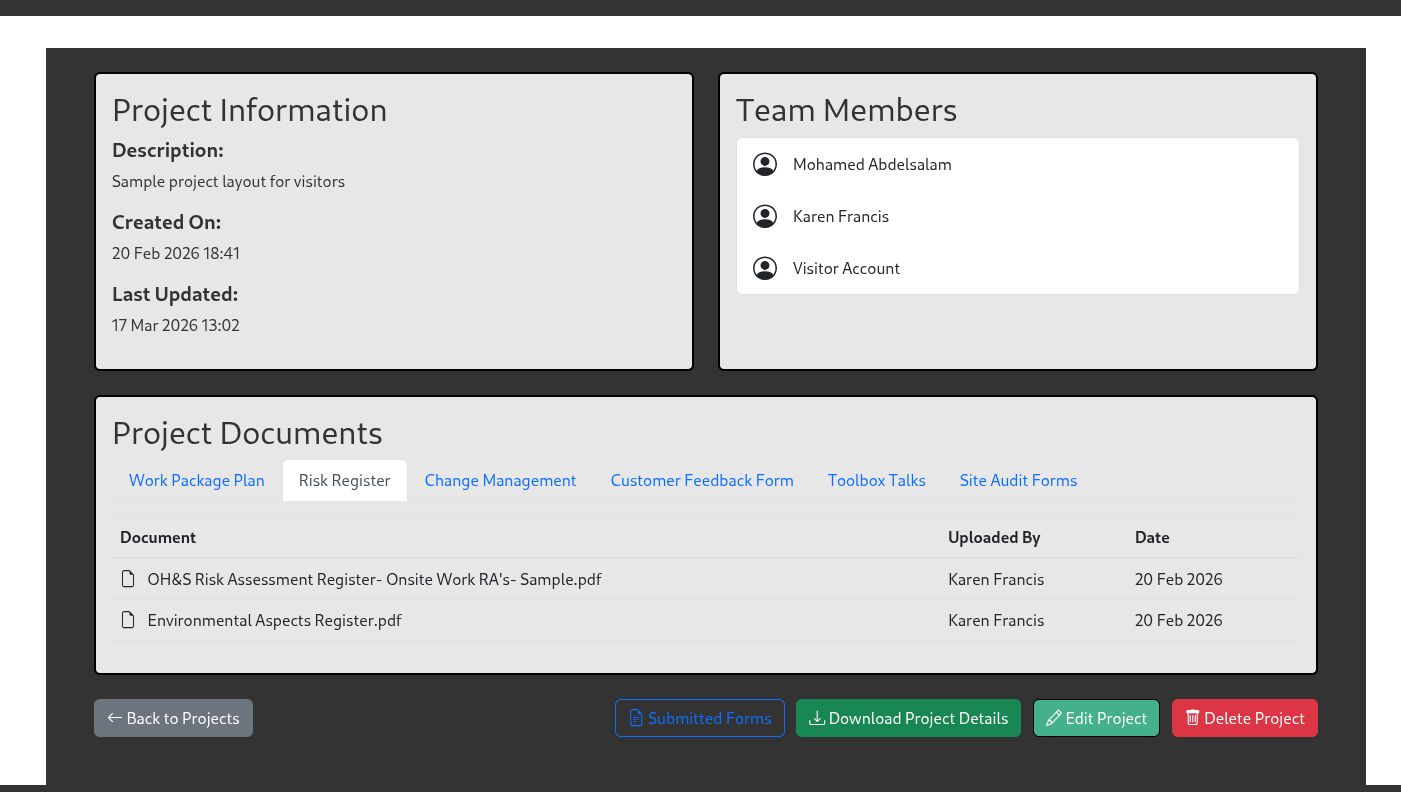Viewport: 1401px width, 792px height.
Task: Click the Document column header
Action: point(158,537)
